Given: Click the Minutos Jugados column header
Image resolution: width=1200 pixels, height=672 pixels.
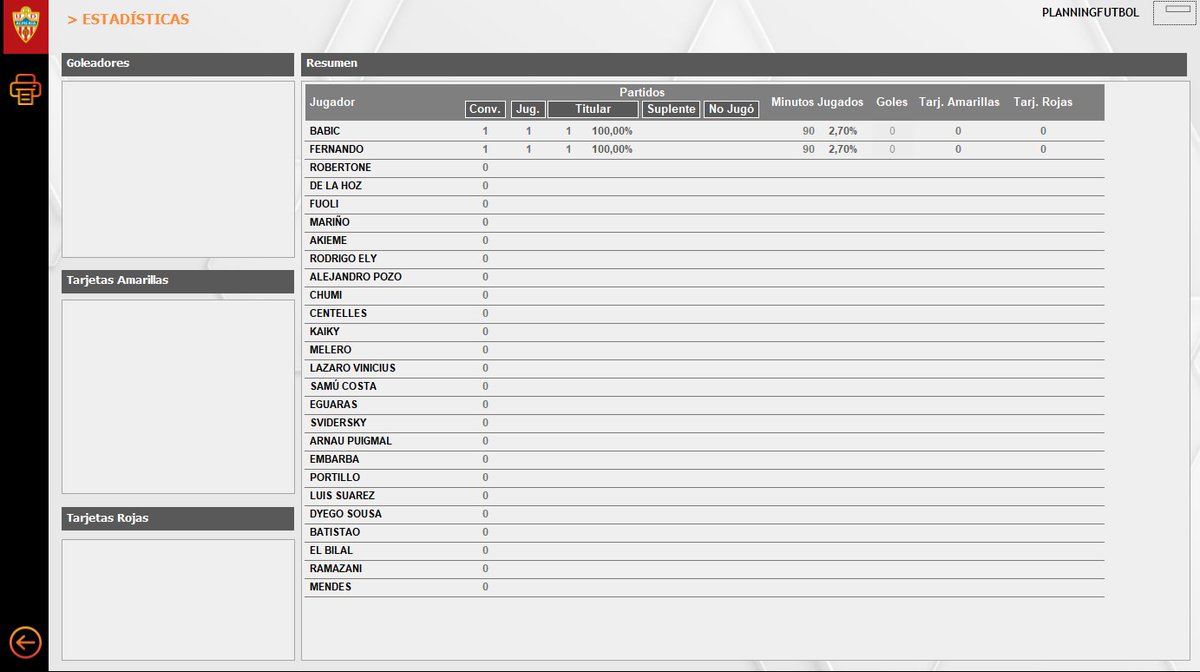Looking at the screenshot, I should pyautogui.click(x=817, y=102).
